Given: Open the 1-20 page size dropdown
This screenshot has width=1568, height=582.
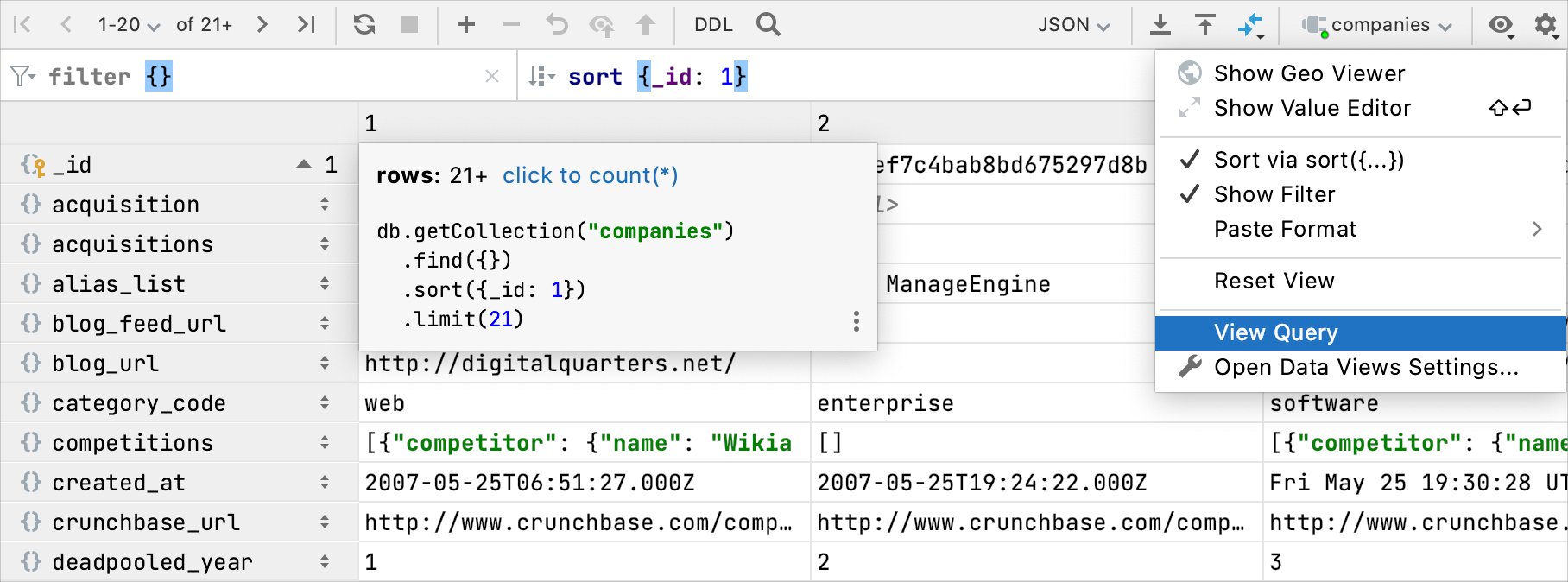Looking at the screenshot, I should [129, 25].
